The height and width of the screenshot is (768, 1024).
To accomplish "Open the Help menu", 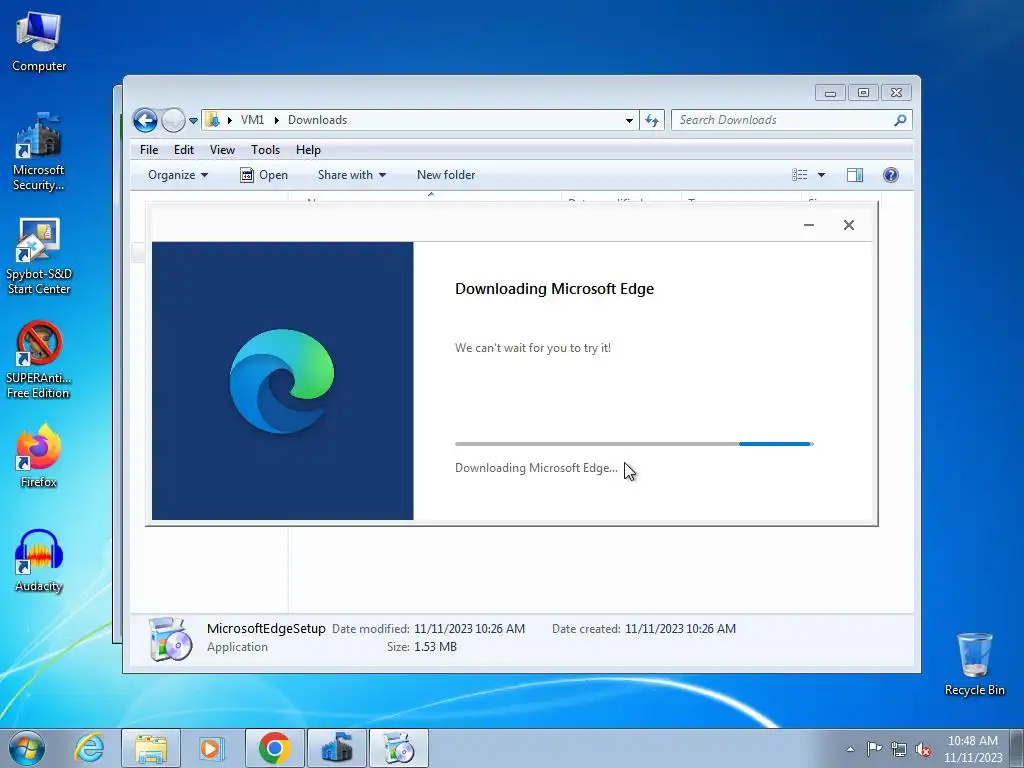I will coord(308,150).
